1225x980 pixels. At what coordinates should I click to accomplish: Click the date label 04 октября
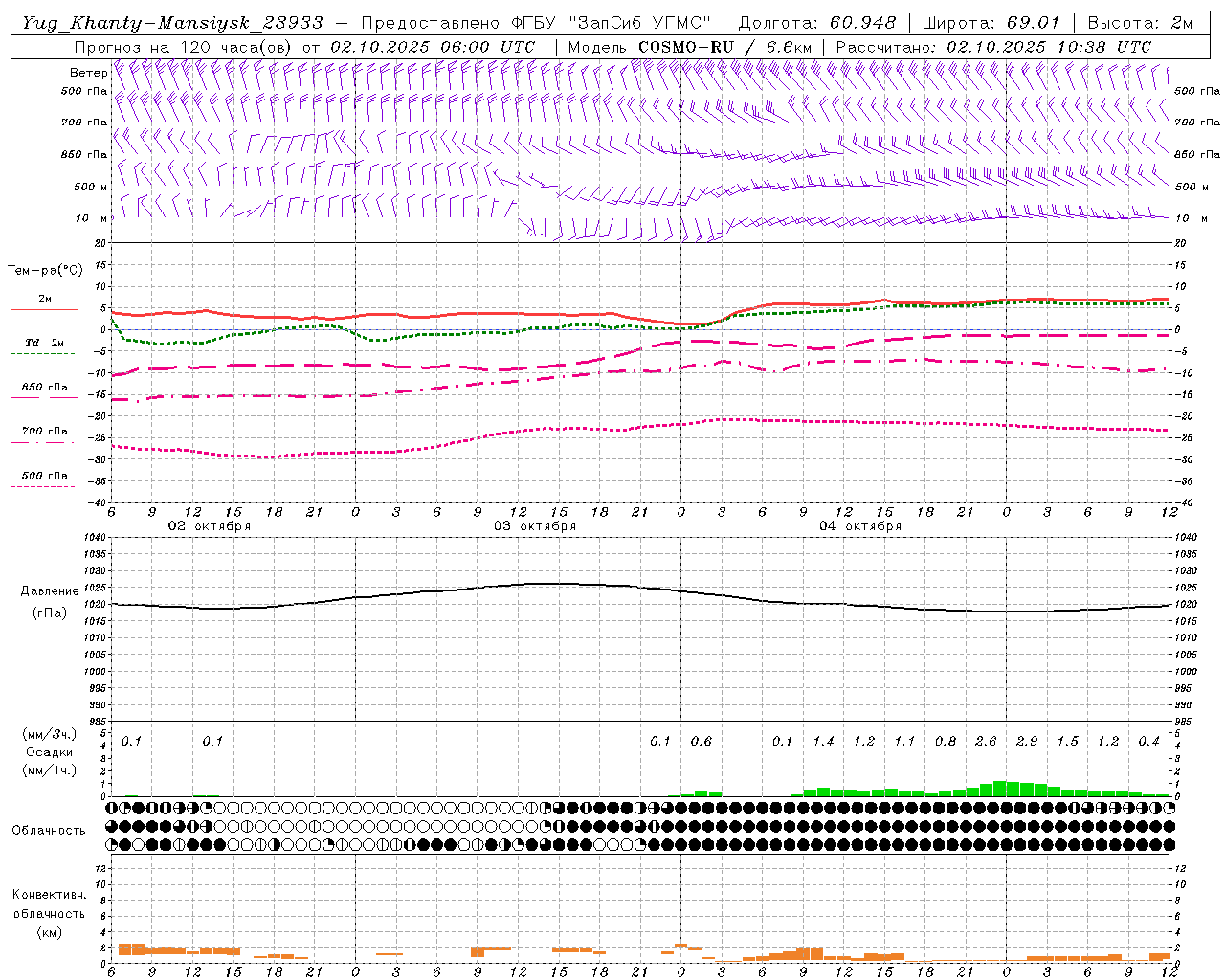coord(860,526)
